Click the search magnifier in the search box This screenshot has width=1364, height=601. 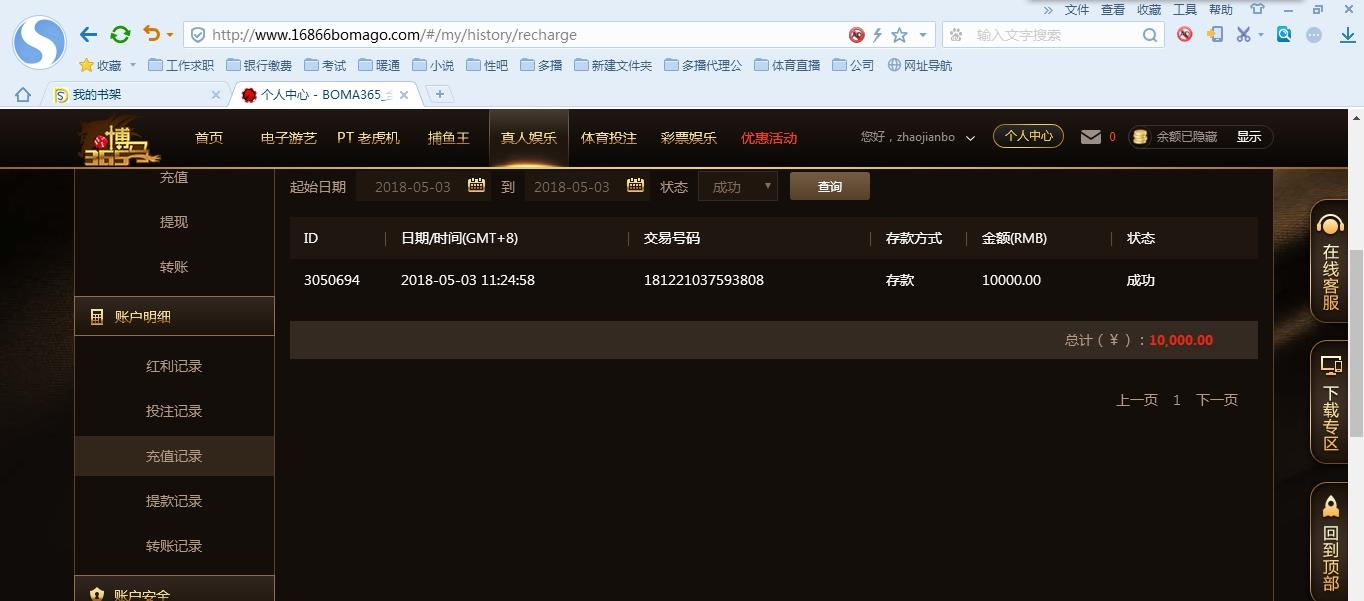coord(1150,35)
